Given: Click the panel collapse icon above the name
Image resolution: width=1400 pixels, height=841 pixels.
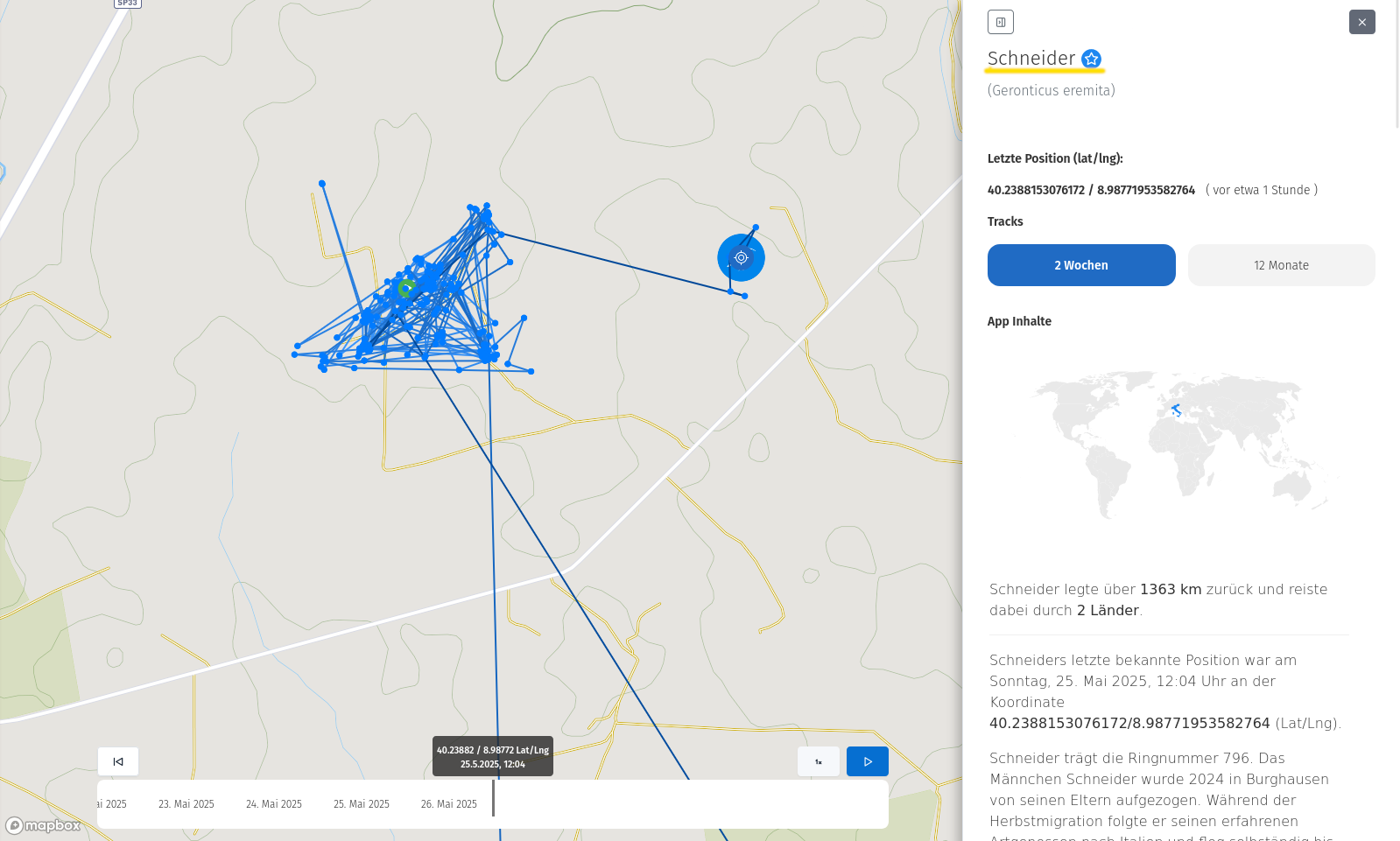Looking at the screenshot, I should pyautogui.click(x=1000, y=22).
